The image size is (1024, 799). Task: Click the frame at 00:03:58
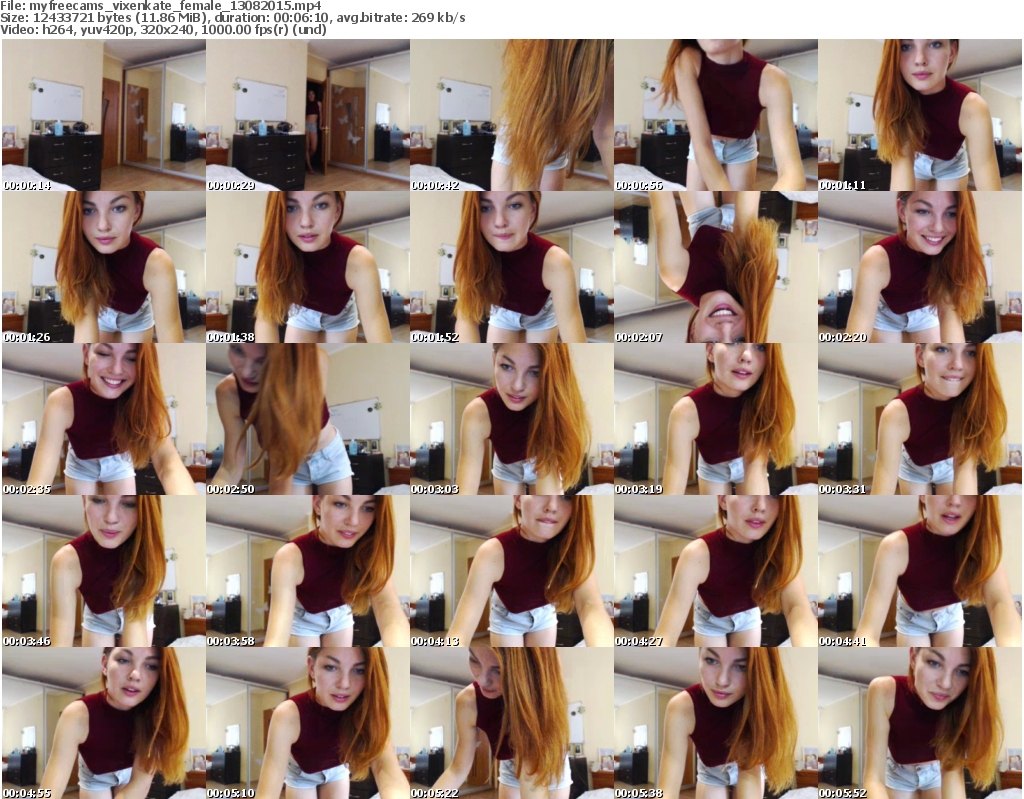tap(308, 572)
